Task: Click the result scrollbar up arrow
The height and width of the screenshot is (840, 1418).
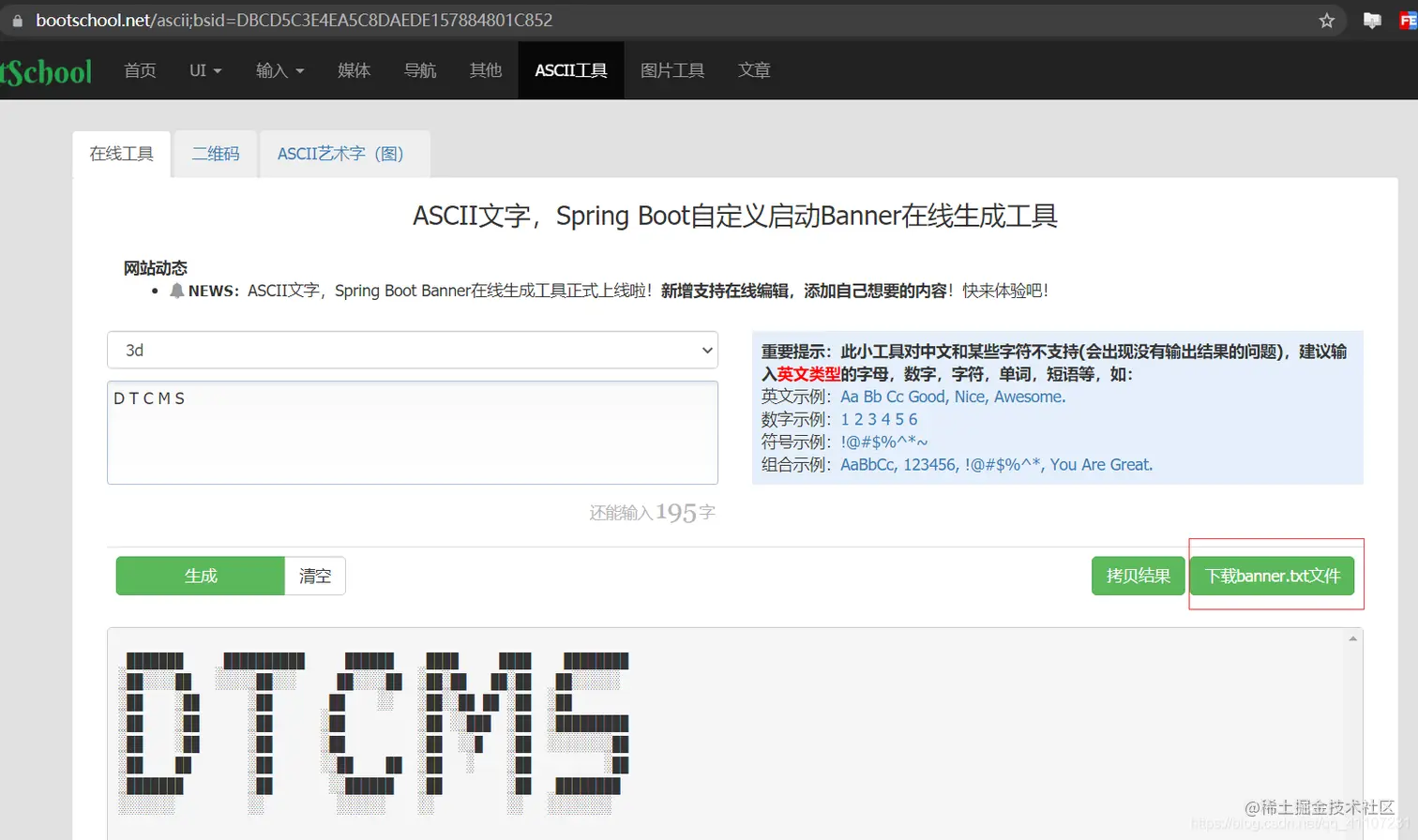Action: [x=1352, y=638]
